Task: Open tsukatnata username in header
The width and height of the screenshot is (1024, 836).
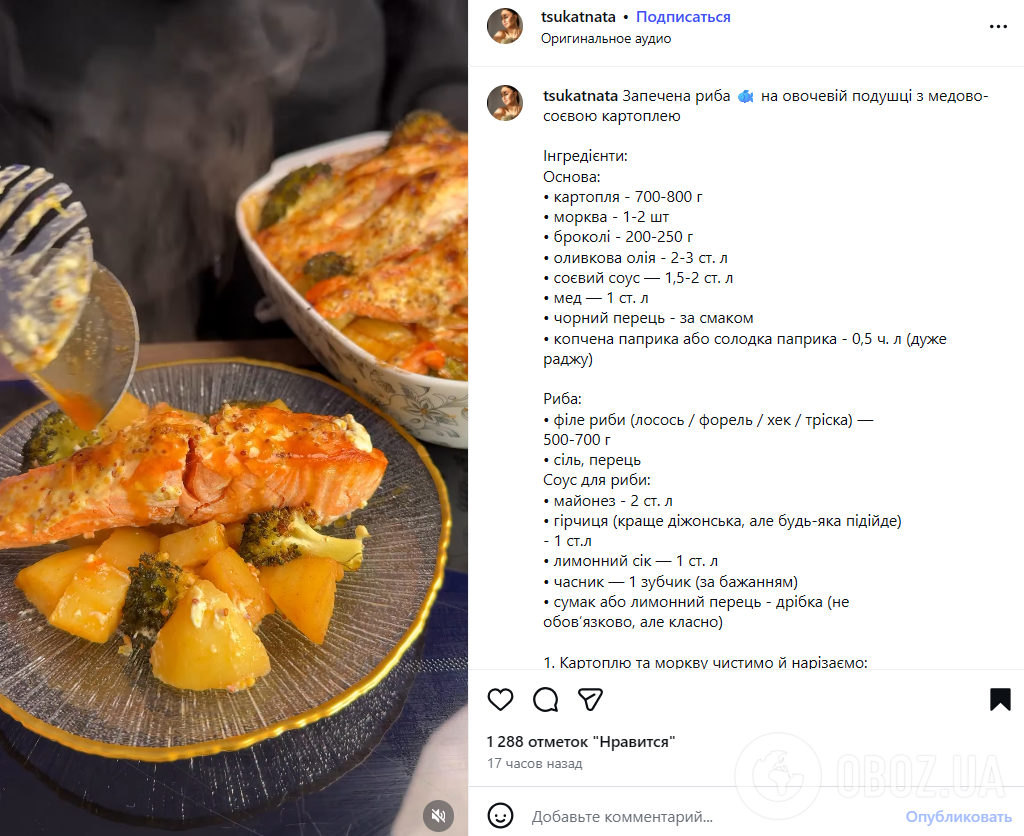Action: (577, 17)
